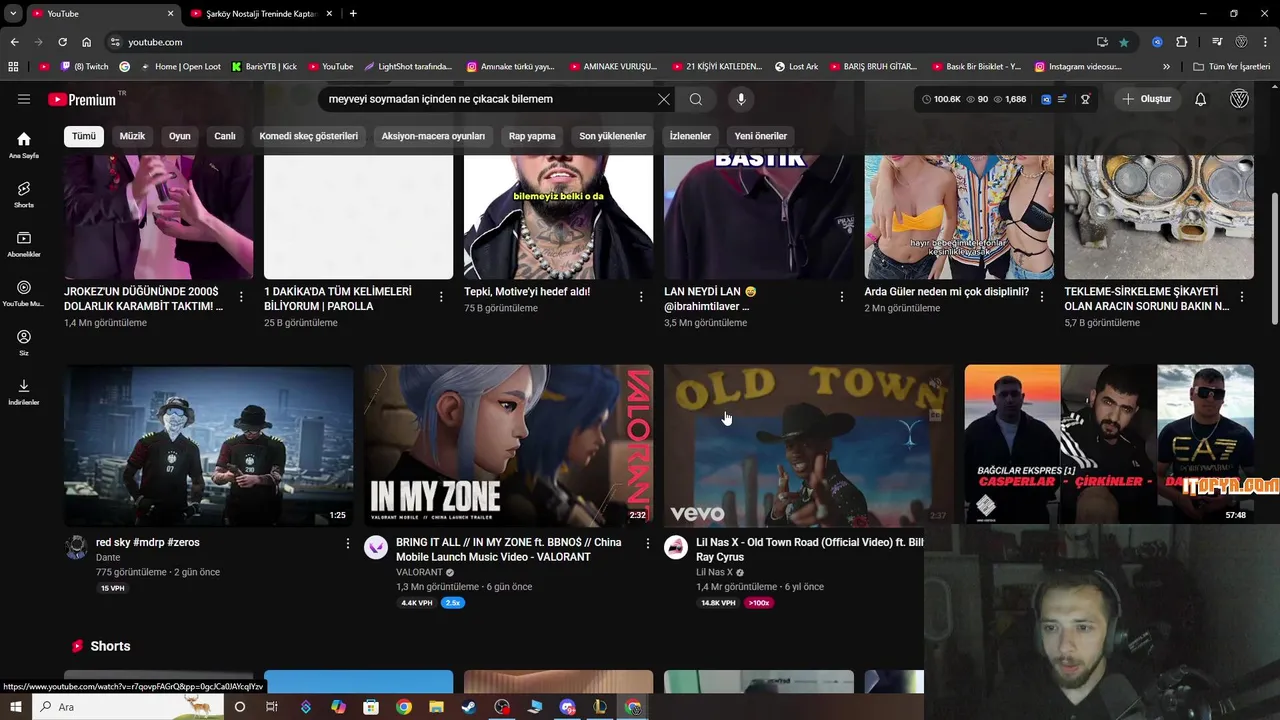Click the Dante channel avatar
This screenshot has width=1280, height=720.
76,547
